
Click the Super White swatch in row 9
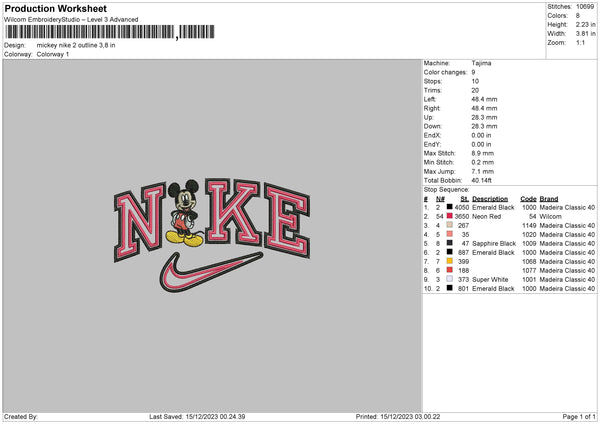[450, 279]
